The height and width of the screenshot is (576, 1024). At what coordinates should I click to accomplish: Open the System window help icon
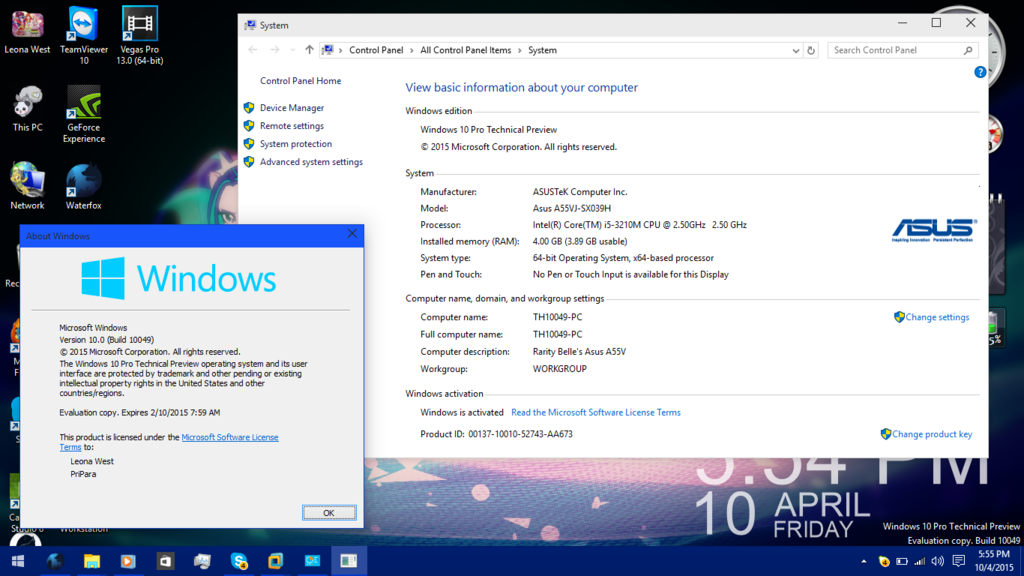pyautogui.click(x=980, y=72)
